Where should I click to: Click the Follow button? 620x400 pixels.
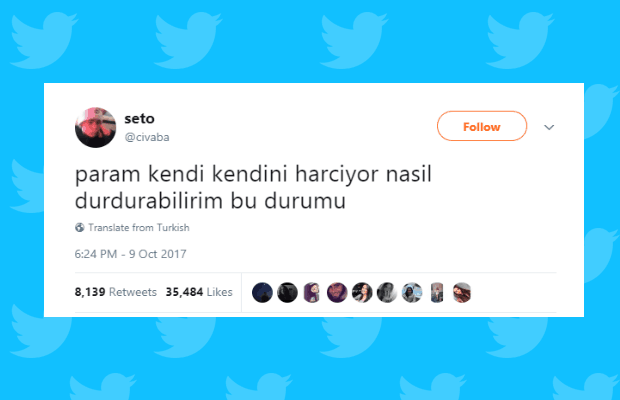click(482, 126)
